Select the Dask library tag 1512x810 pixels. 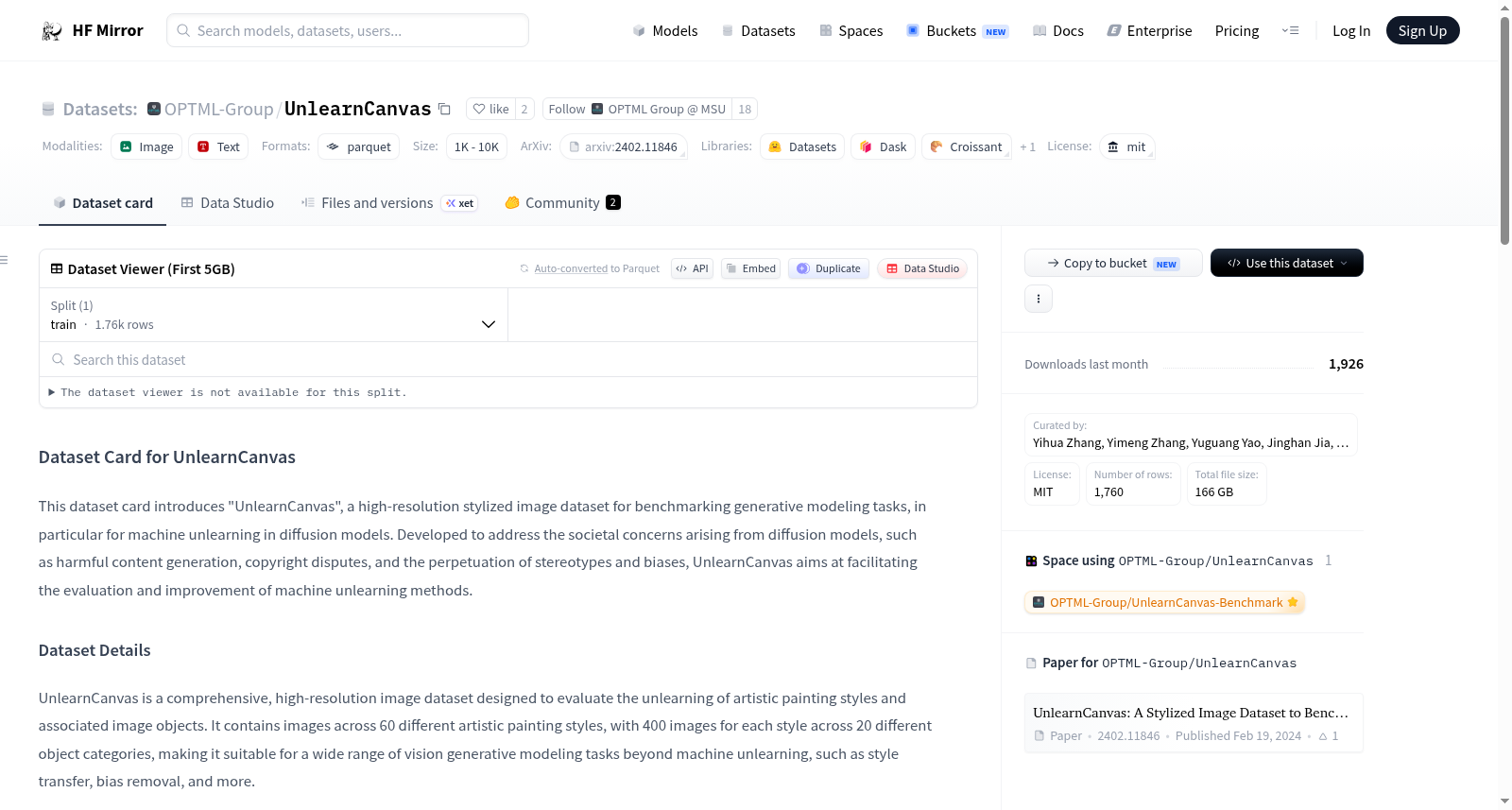[883, 146]
